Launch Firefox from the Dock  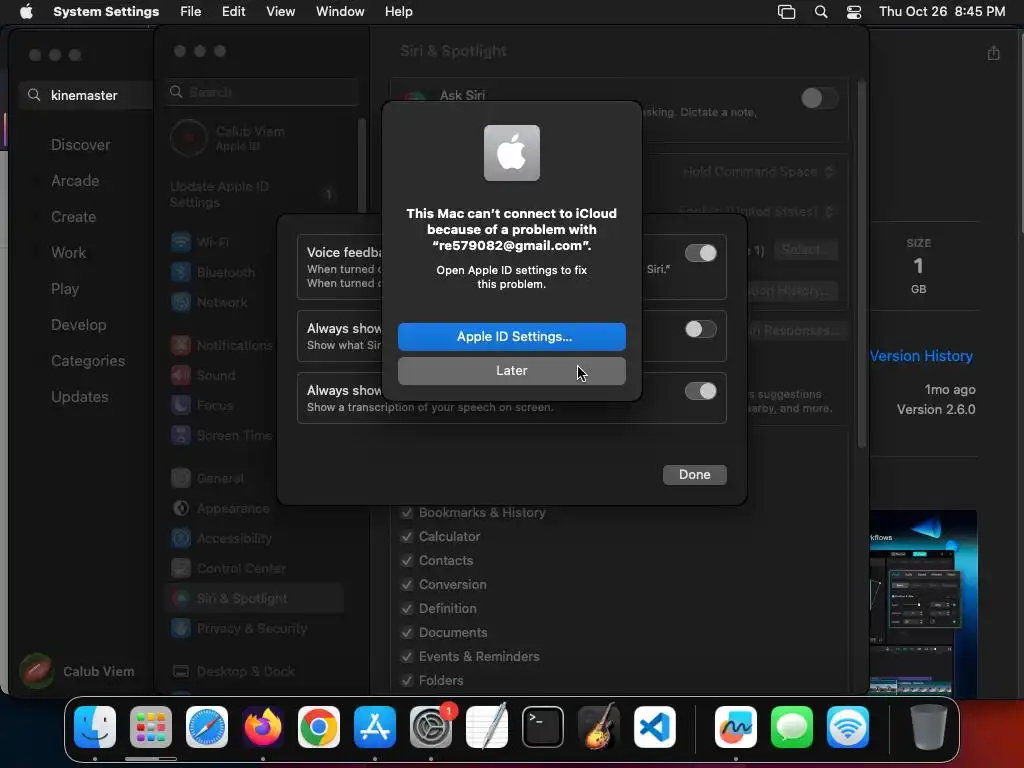click(263, 727)
